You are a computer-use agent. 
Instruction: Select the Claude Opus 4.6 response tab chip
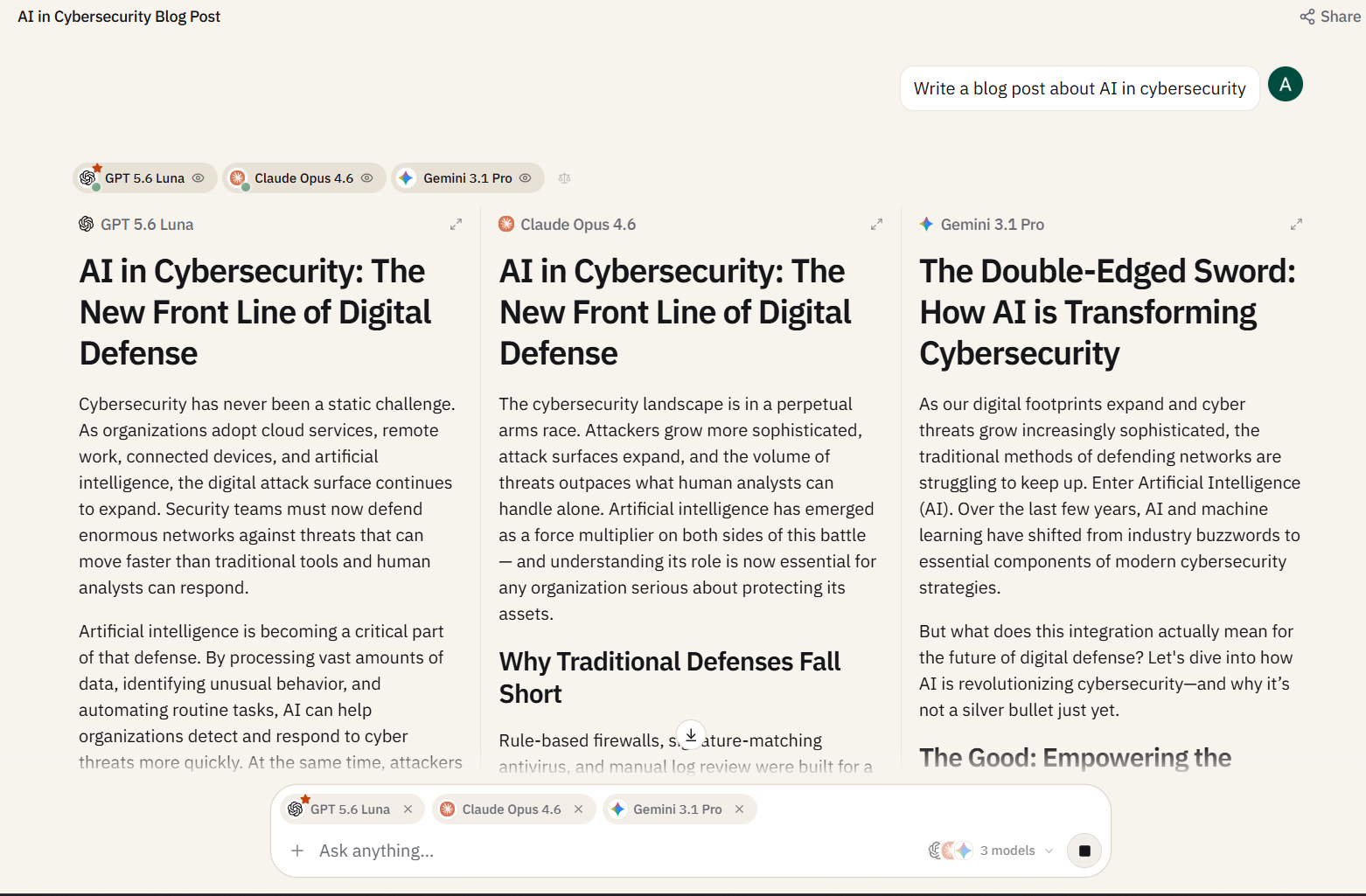[303, 178]
